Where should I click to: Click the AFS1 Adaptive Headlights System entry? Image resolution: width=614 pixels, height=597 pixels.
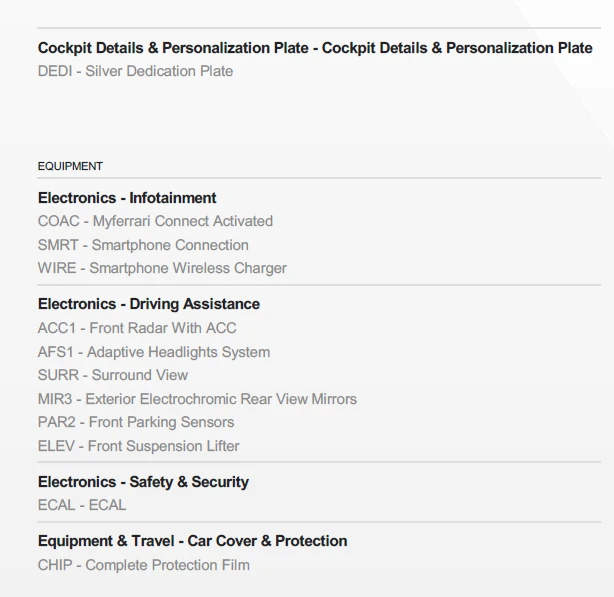154,352
